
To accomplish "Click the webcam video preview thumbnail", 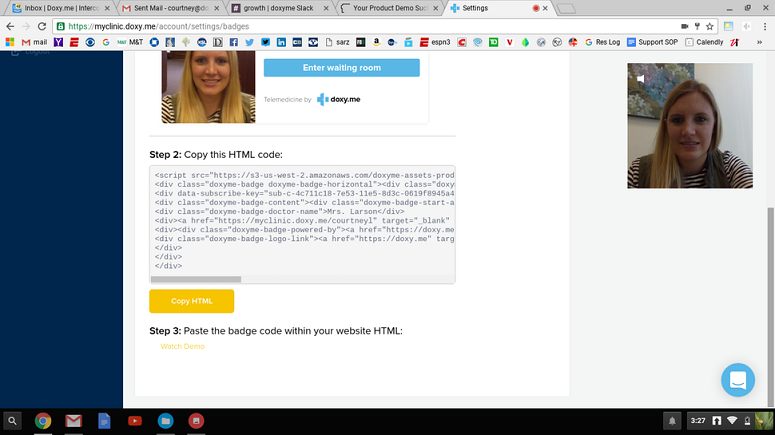I will [x=690, y=126].
